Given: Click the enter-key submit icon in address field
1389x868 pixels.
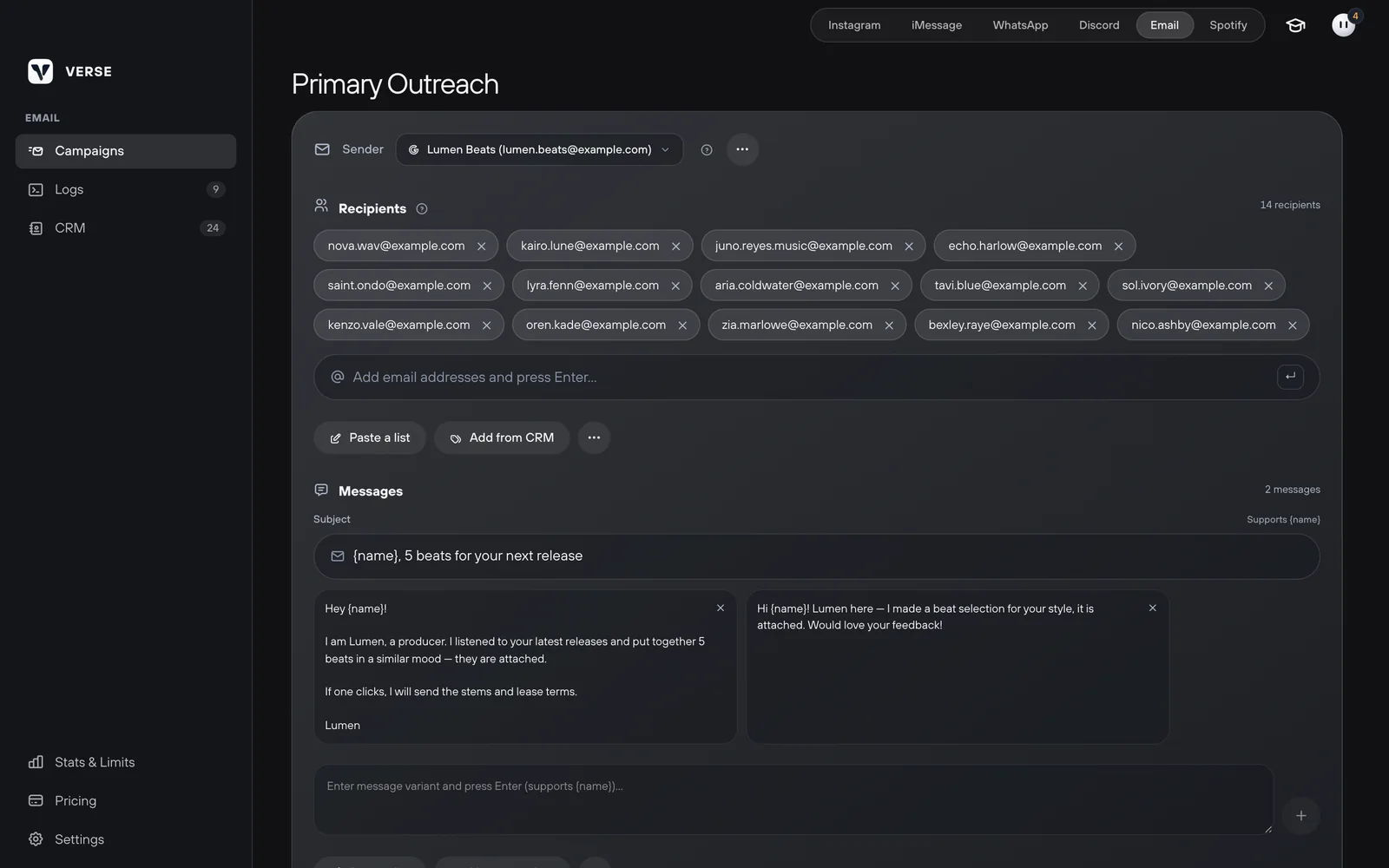Looking at the screenshot, I should pos(1290,377).
